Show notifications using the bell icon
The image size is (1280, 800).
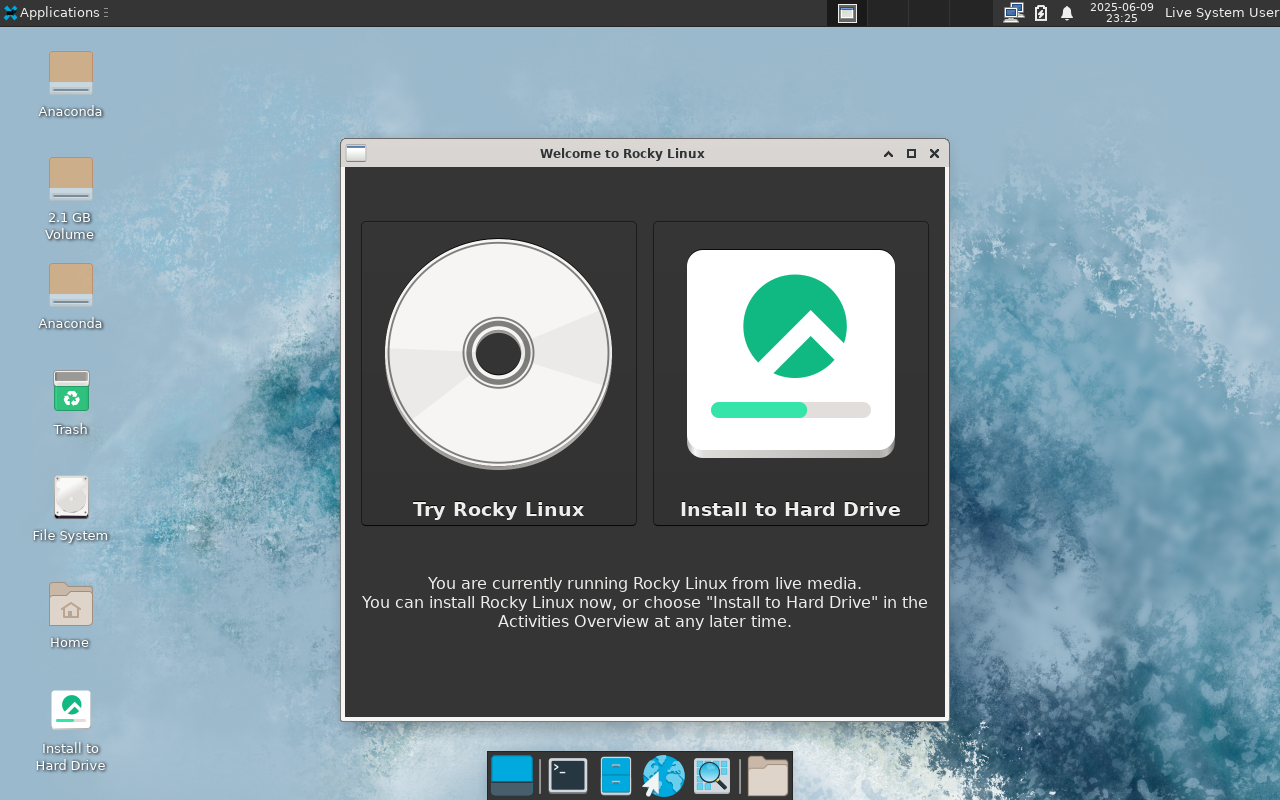(x=1067, y=13)
